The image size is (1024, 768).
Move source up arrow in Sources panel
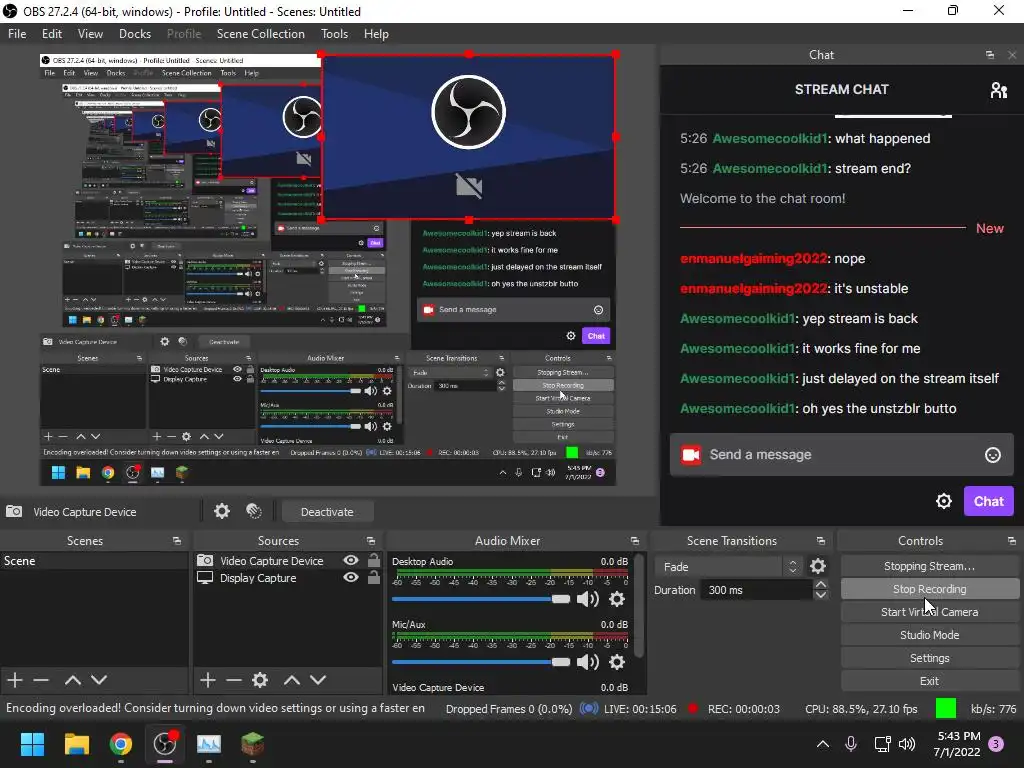coord(291,680)
